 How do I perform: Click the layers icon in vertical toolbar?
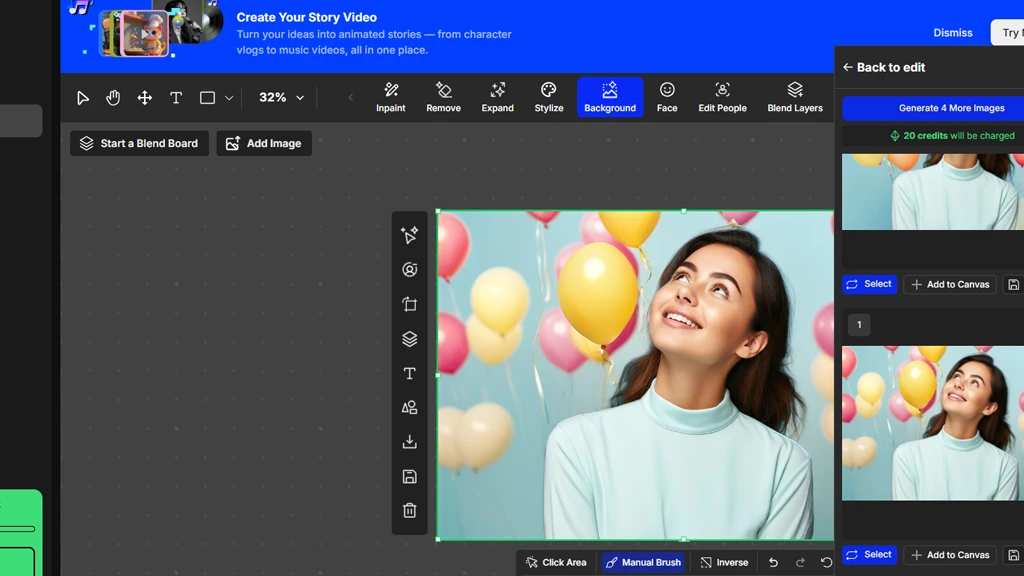[409, 339]
